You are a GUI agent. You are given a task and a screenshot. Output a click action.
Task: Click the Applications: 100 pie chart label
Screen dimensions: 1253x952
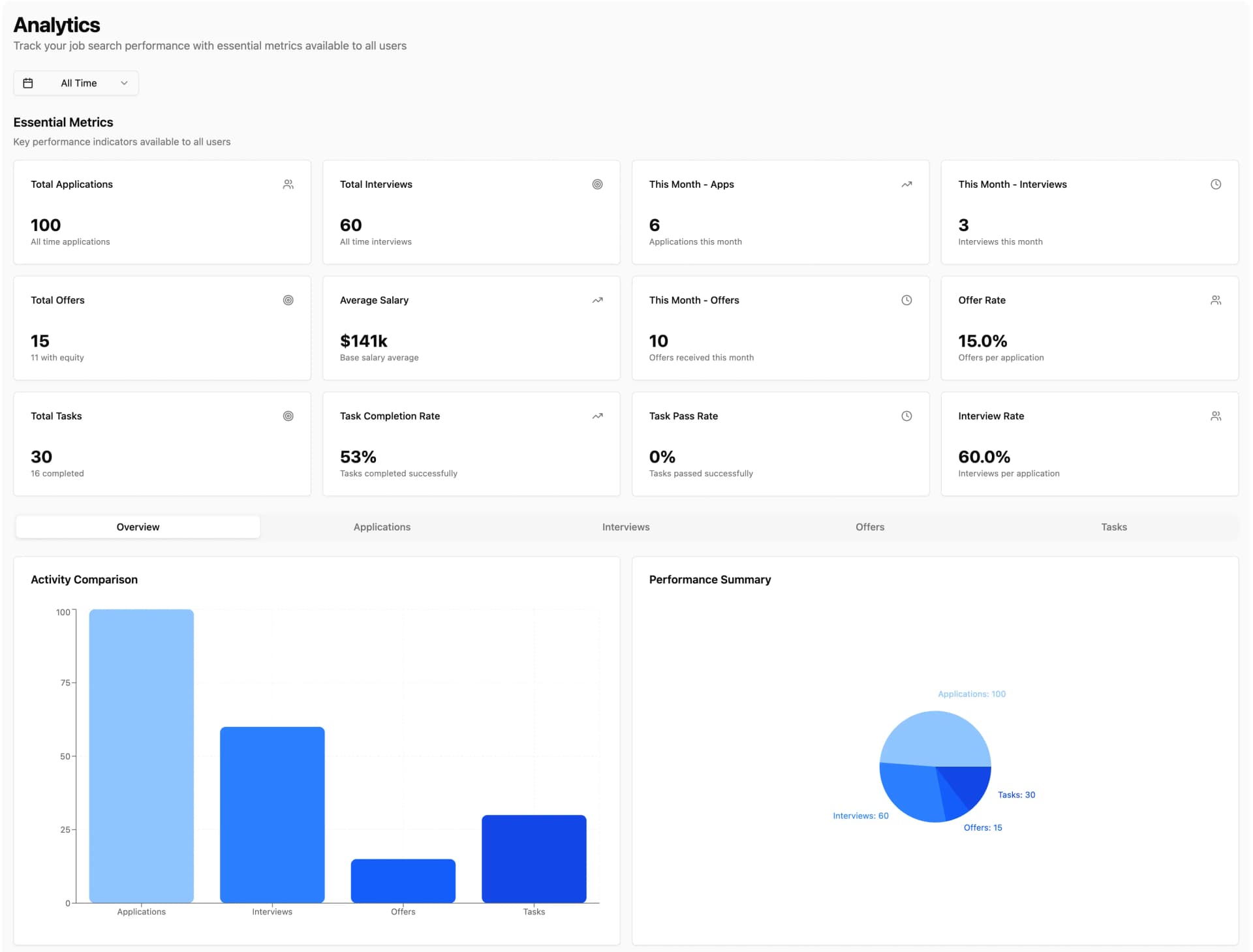click(x=972, y=694)
